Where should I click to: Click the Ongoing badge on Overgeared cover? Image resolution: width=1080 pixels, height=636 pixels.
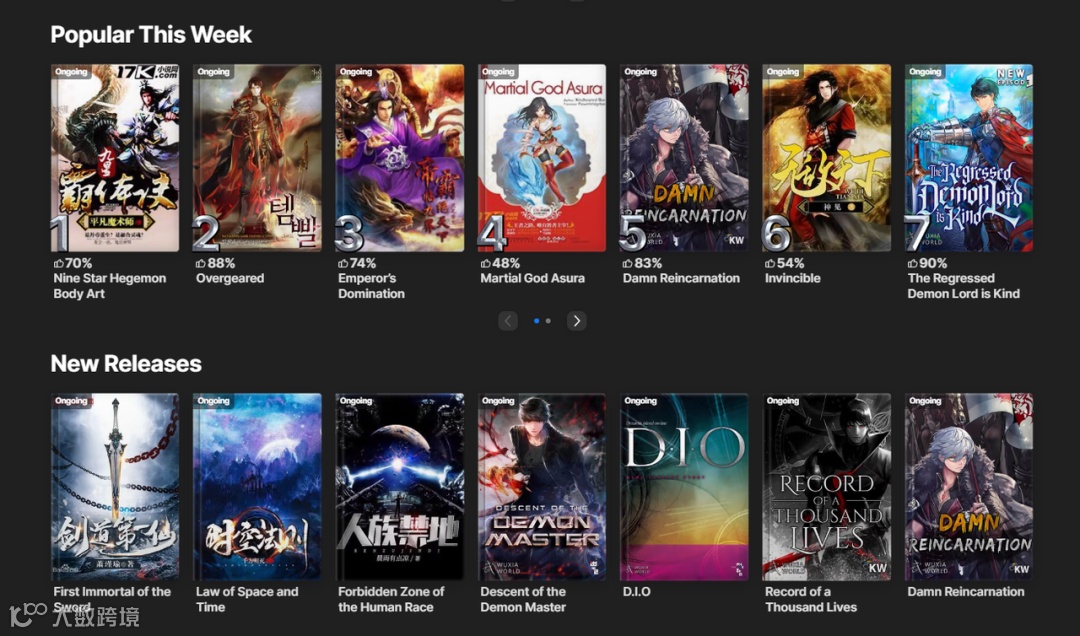click(x=214, y=72)
